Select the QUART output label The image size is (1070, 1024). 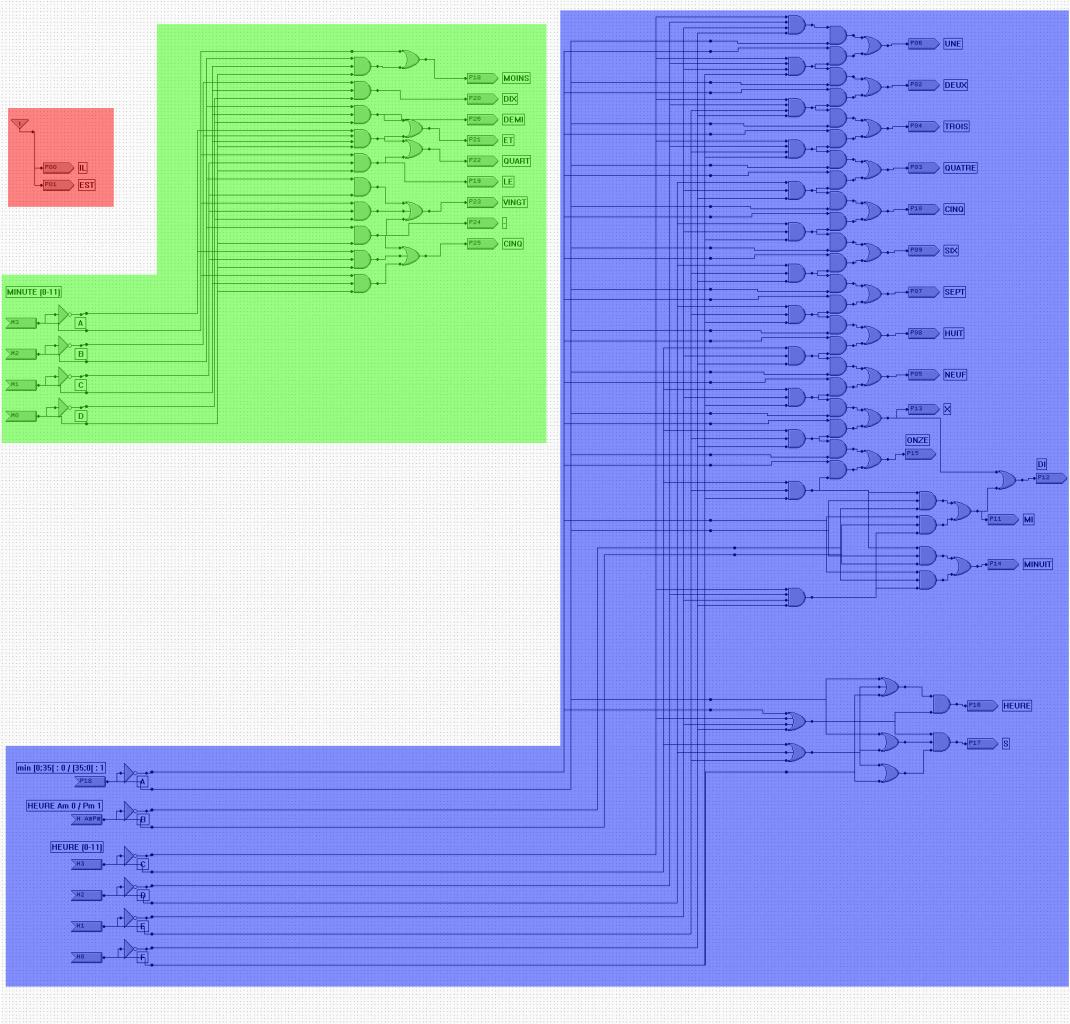coord(517,161)
